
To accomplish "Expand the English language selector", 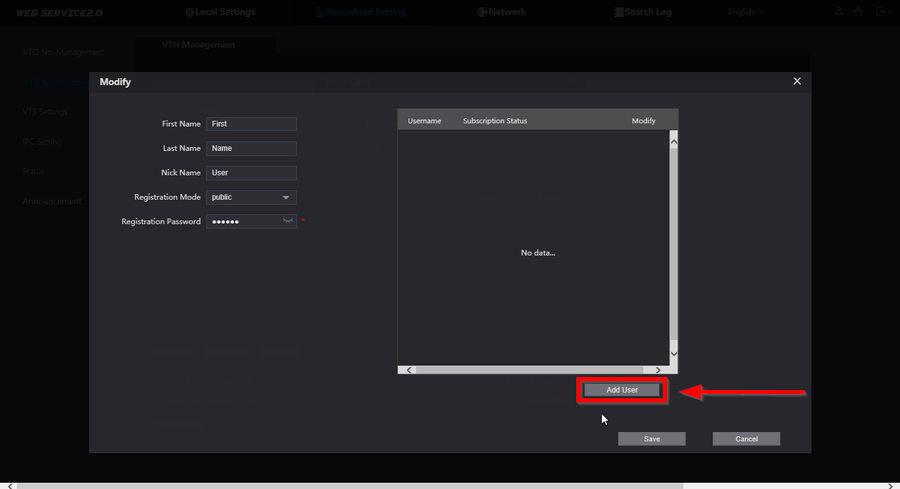I will pyautogui.click(x=744, y=11).
